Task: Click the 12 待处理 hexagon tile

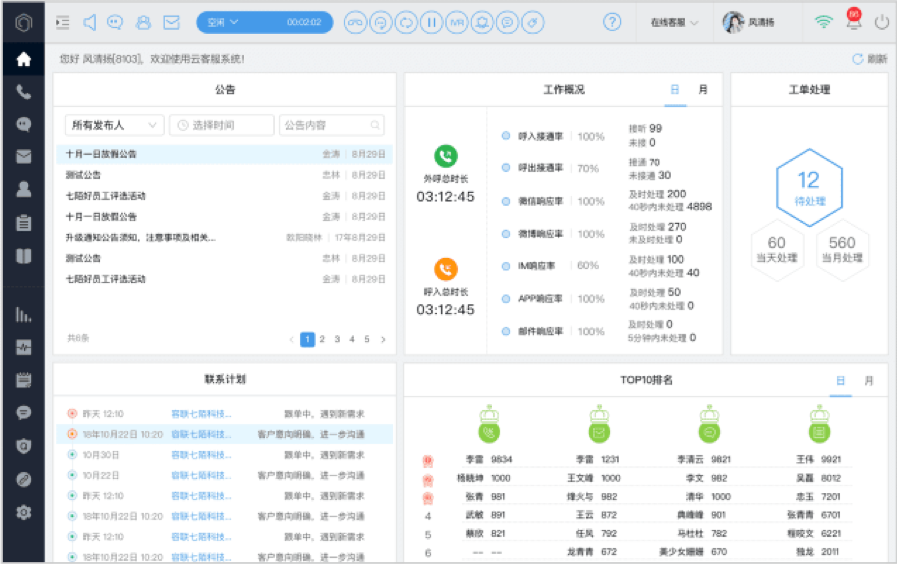Action: point(809,188)
